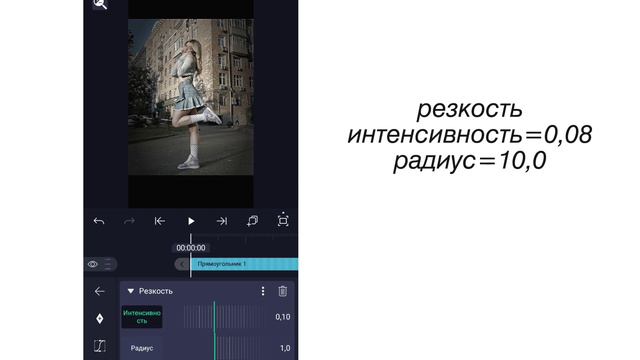Image resolution: width=640 pixels, height=360 pixels.
Task: Select the Интенсивность parameter
Action: pos(142,317)
